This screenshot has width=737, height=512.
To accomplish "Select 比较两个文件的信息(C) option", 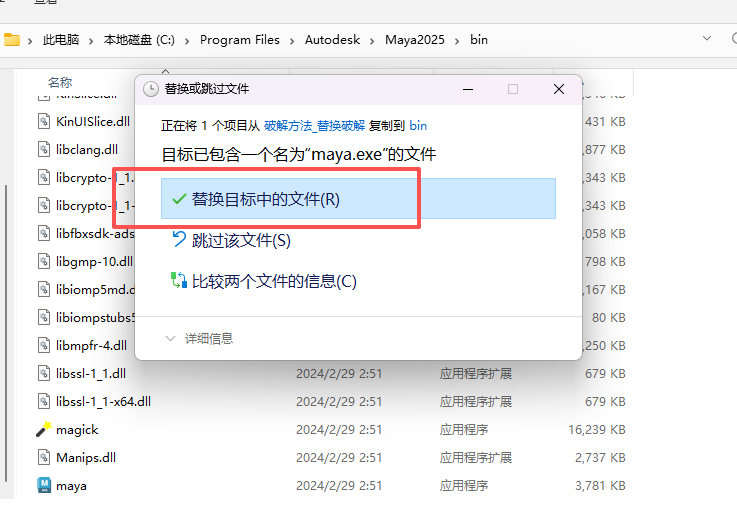I will (x=274, y=281).
